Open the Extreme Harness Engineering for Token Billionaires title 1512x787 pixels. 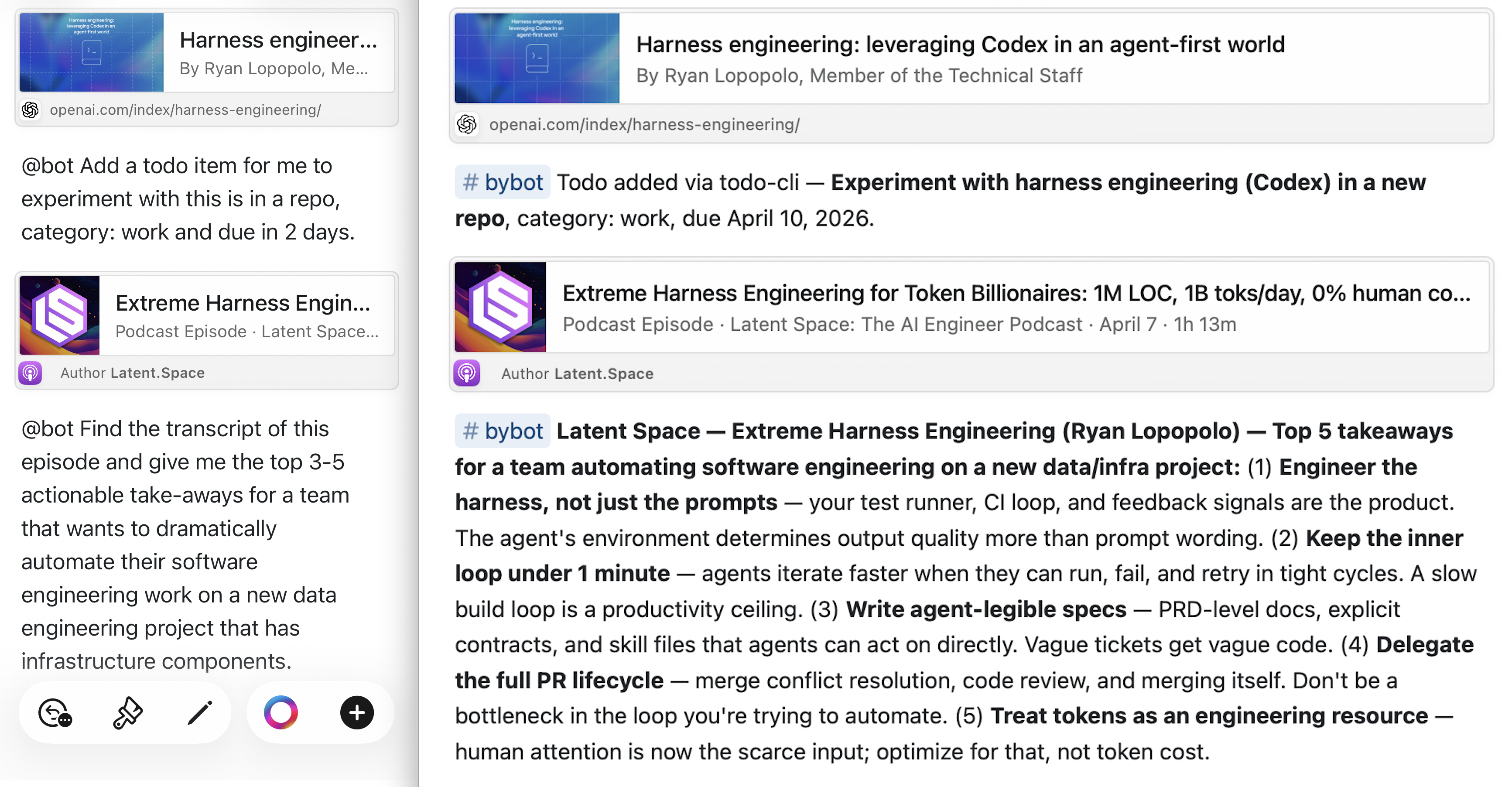1016,293
